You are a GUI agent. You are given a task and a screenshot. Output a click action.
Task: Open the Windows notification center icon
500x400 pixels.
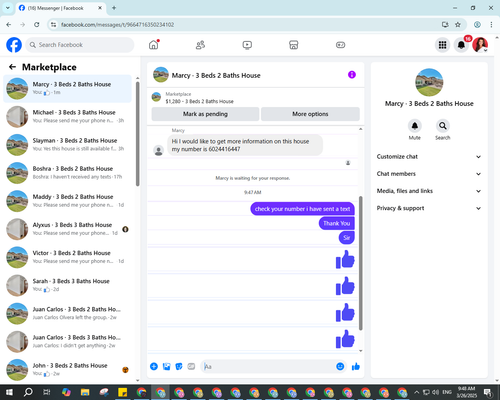click(488, 392)
